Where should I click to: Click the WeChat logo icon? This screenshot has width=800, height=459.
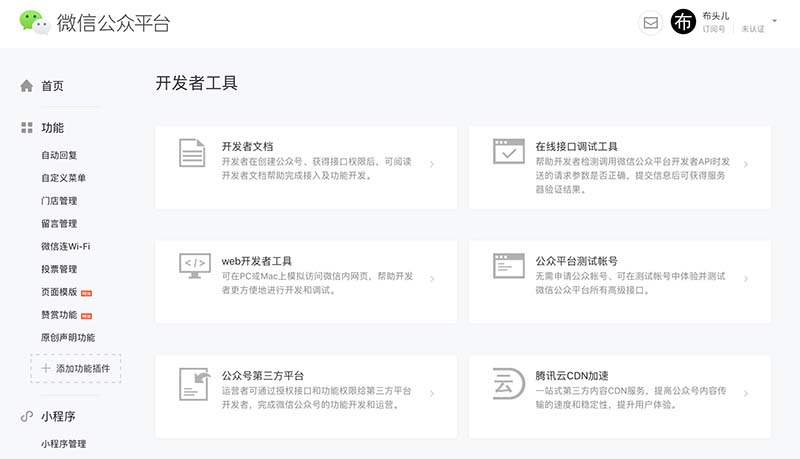tap(35, 22)
